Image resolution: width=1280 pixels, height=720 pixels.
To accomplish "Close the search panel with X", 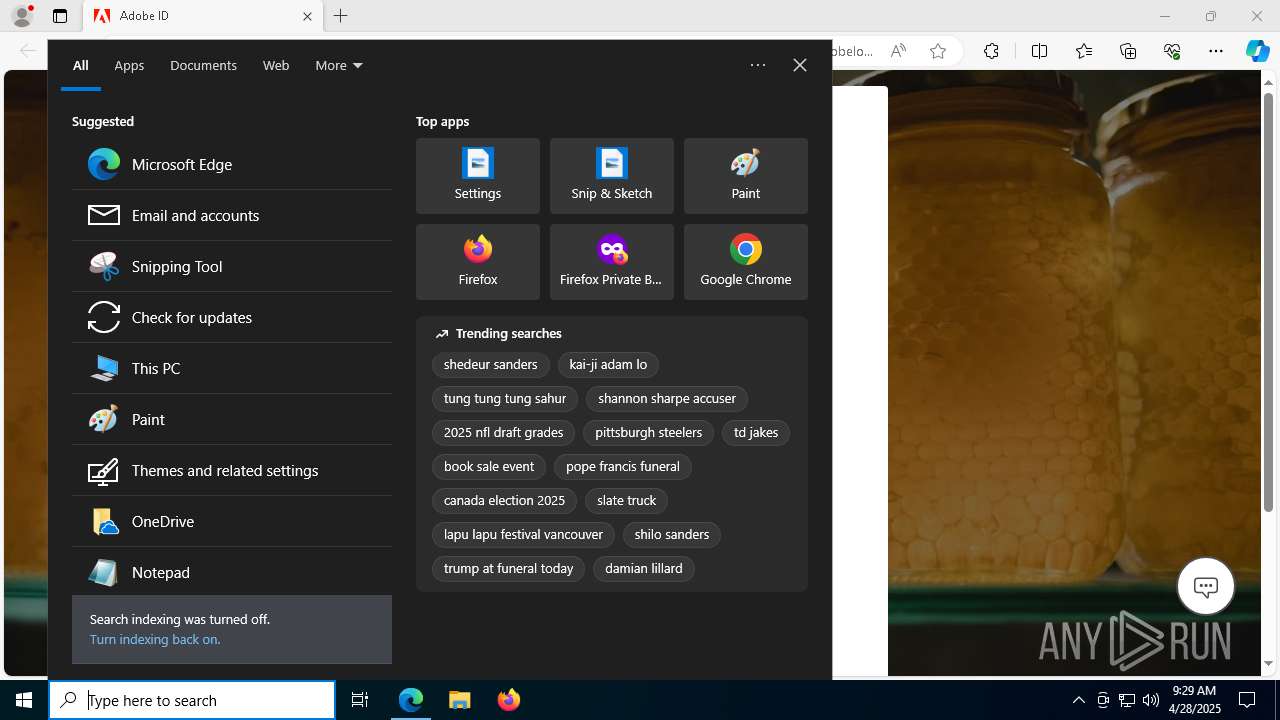I will (800, 65).
